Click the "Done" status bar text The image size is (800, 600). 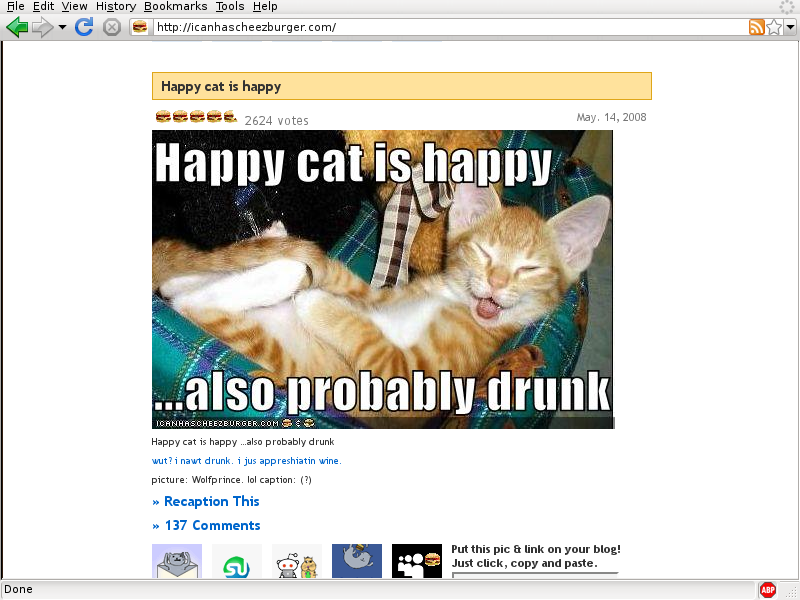[18, 589]
